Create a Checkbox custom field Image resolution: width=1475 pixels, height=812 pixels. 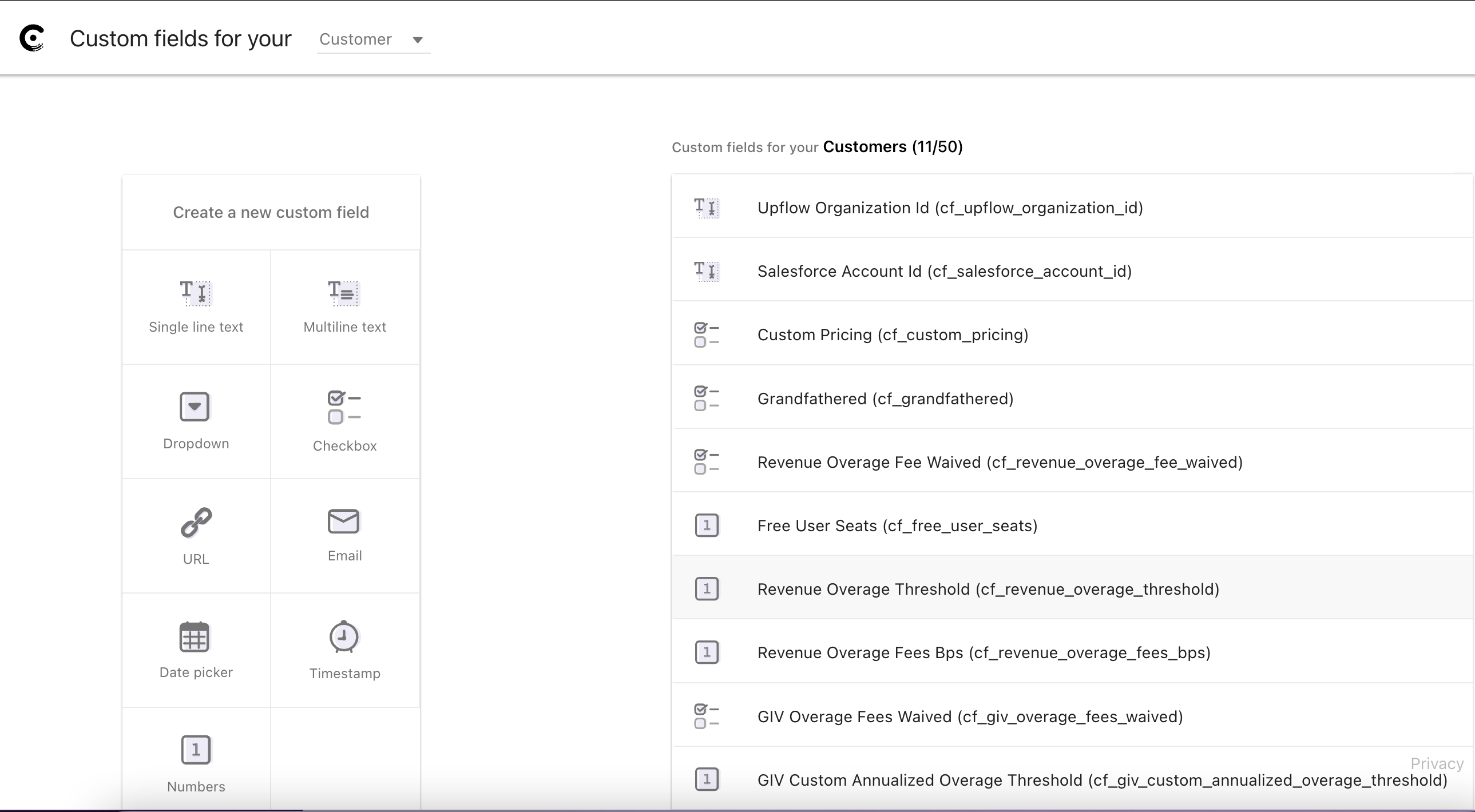(x=344, y=421)
